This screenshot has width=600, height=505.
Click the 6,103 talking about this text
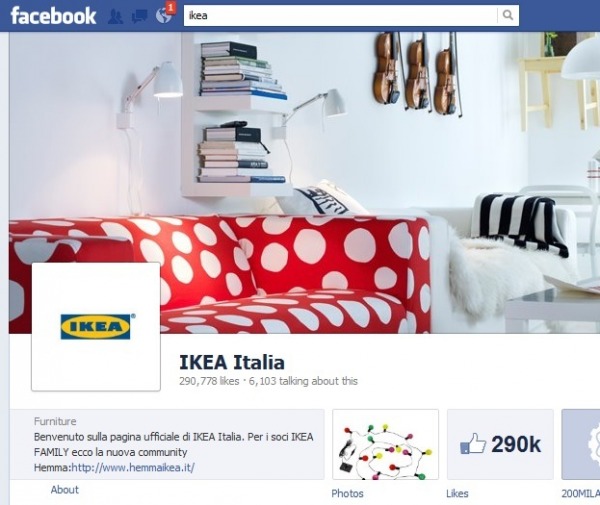tap(303, 381)
